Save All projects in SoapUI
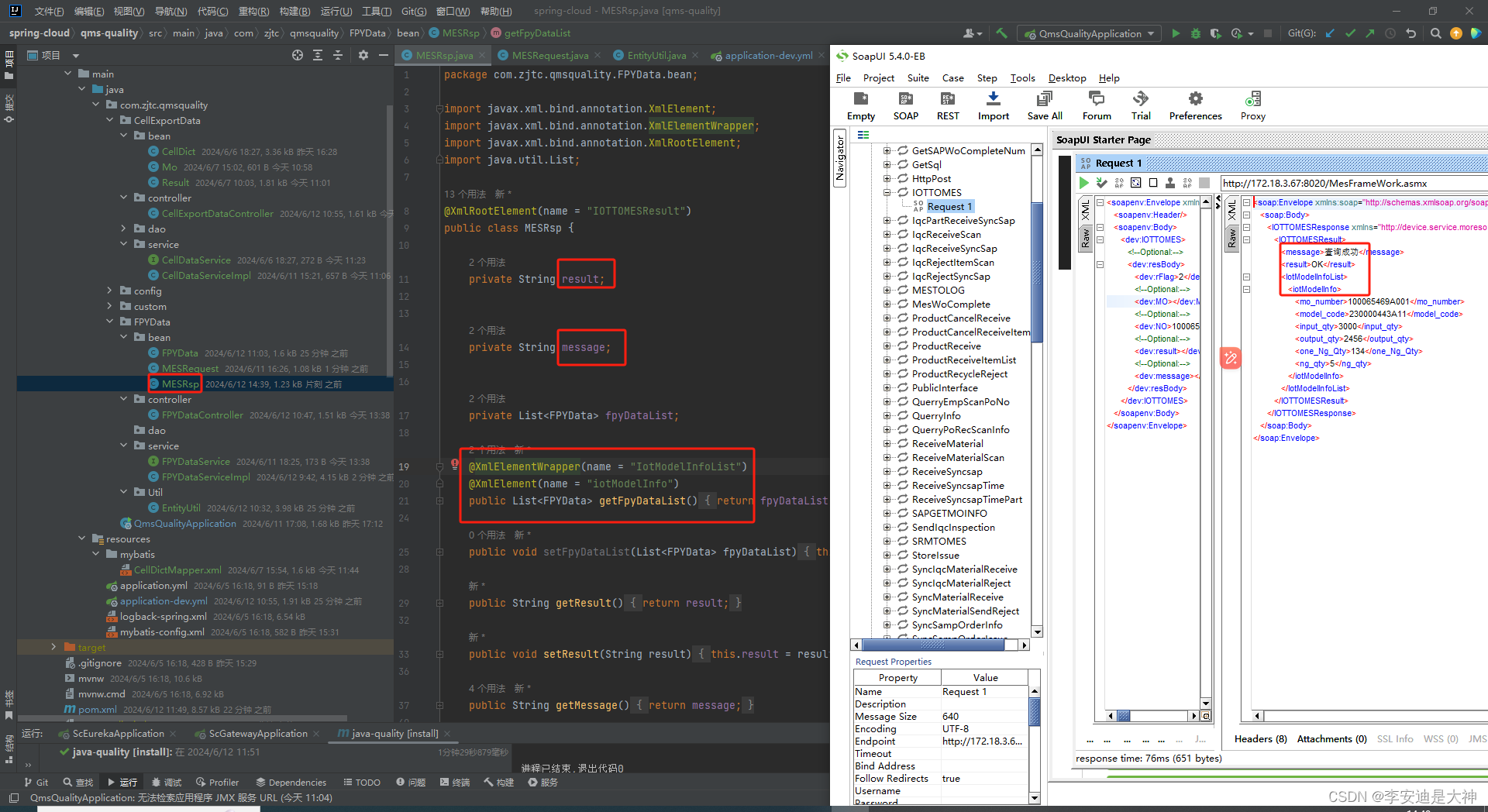The height and width of the screenshot is (812, 1488). point(1044,105)
